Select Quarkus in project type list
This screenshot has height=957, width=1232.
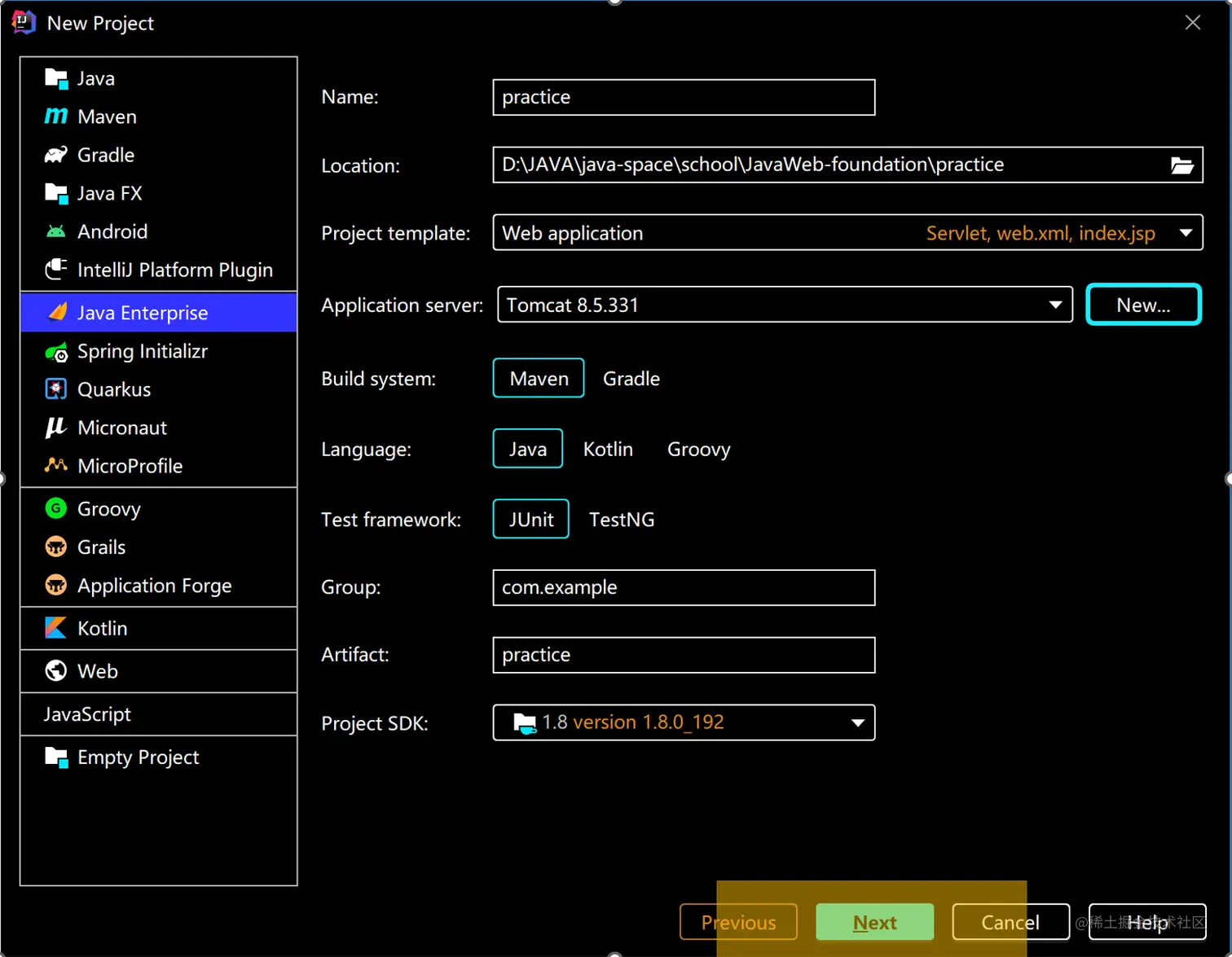pyautogui.click(x=159, y=389)
